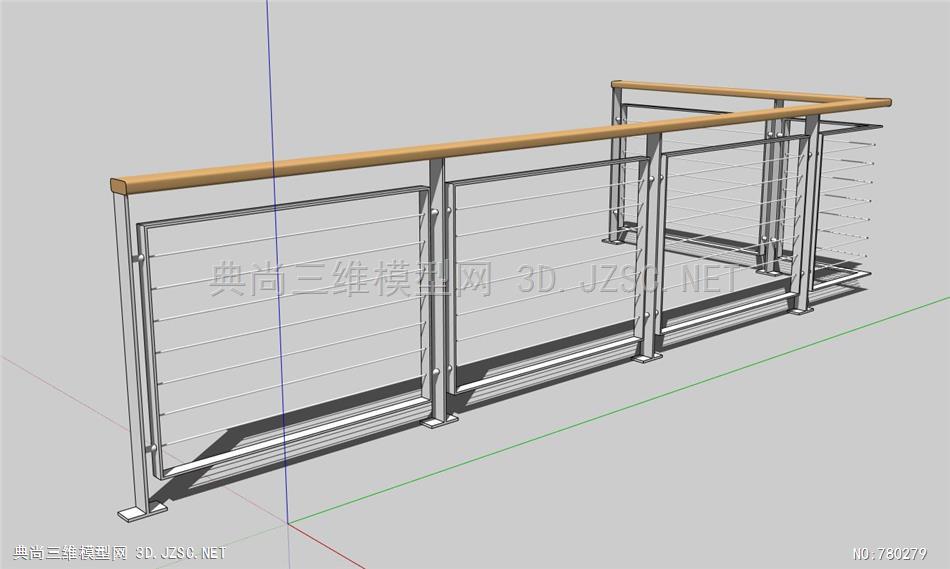The image size is (950, 569).
Task: Click the NO:780279 model number text
Action: [889, 553]
